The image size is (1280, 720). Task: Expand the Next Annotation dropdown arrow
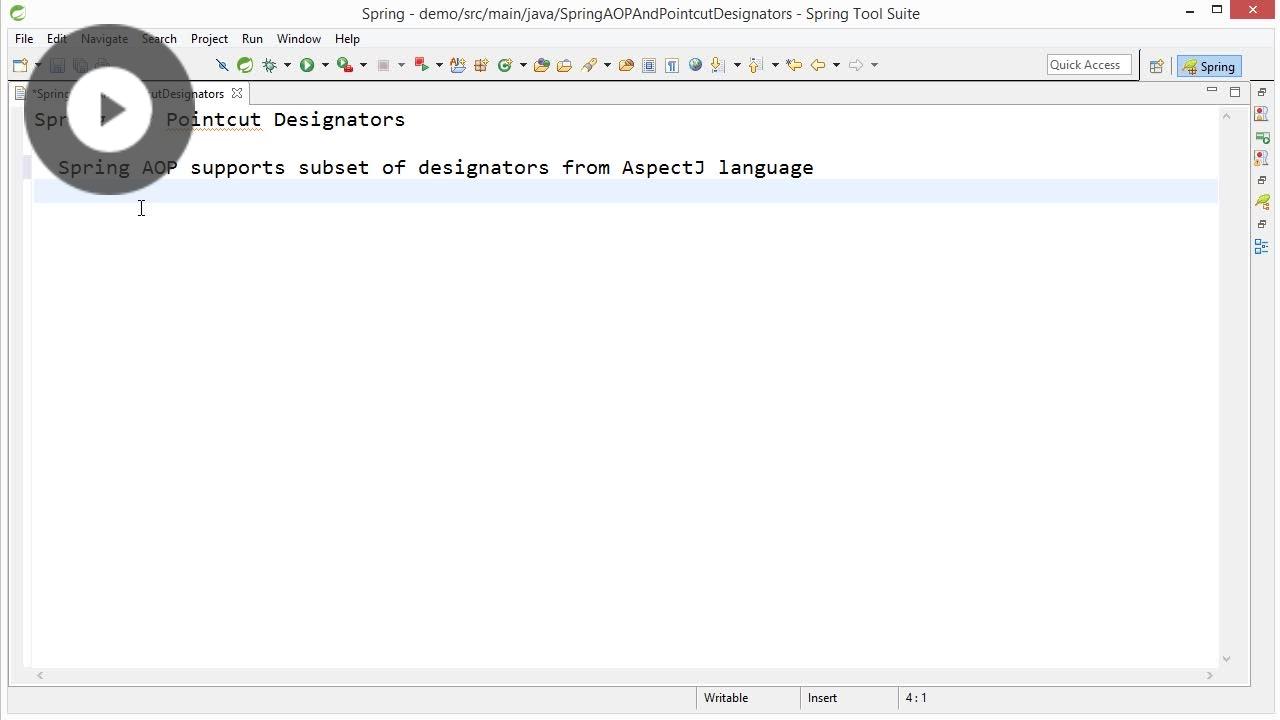pos(737,65)
